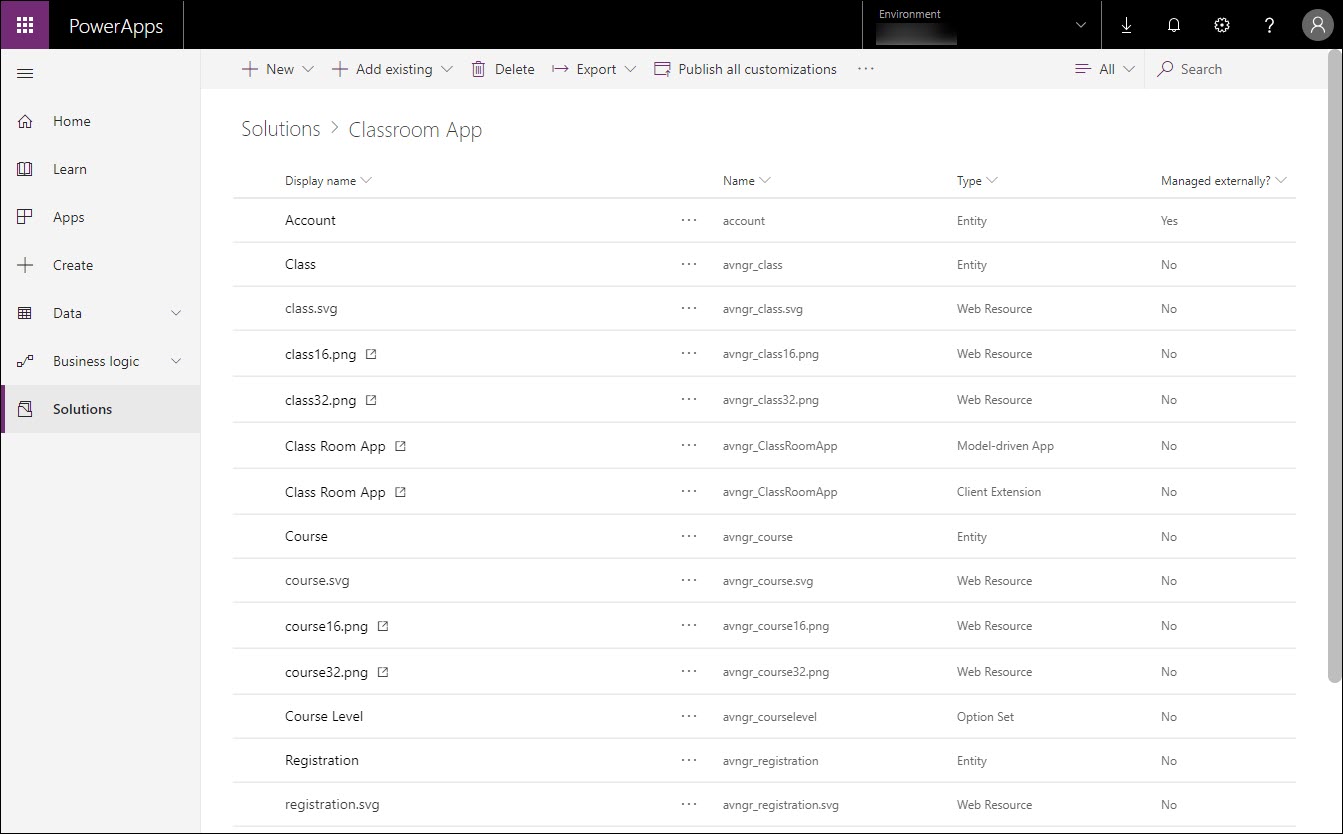
Task: Select Home in the left navigation
Action: point(71,121)
